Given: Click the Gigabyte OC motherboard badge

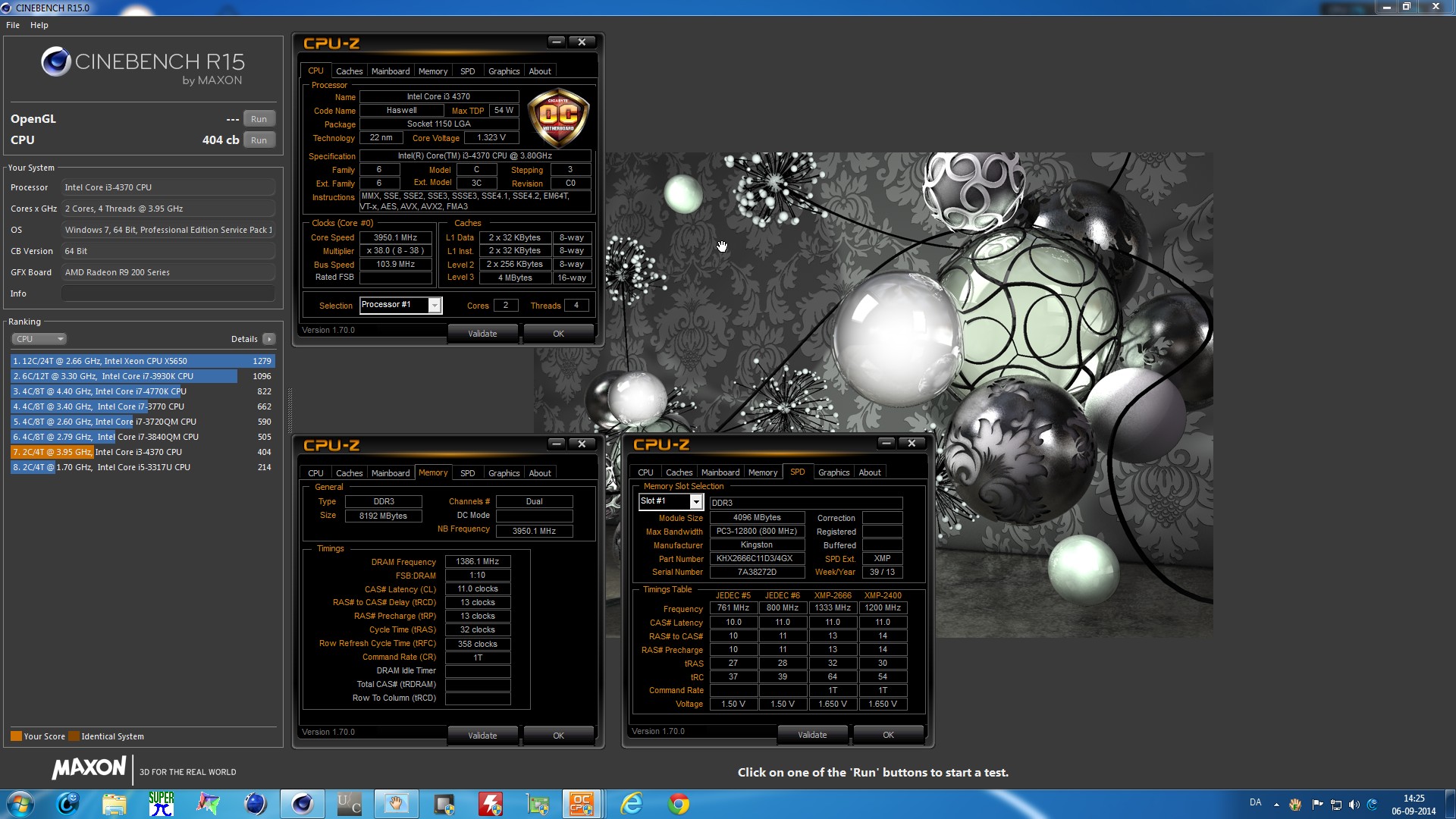Looking at the screenshot, I should coord(558,118).
